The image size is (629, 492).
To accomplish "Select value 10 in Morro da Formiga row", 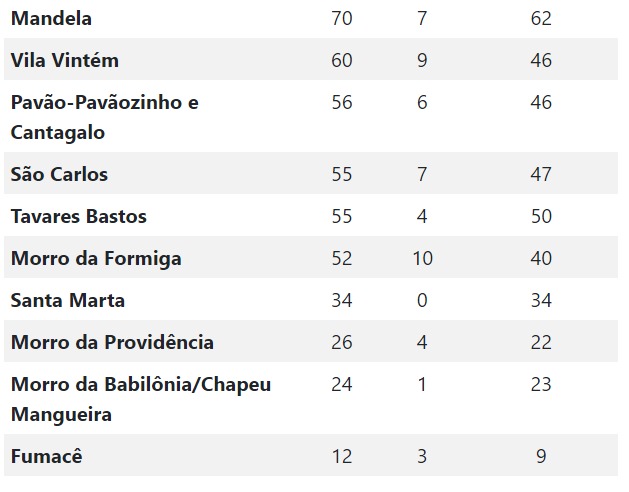I will (422, 258).
